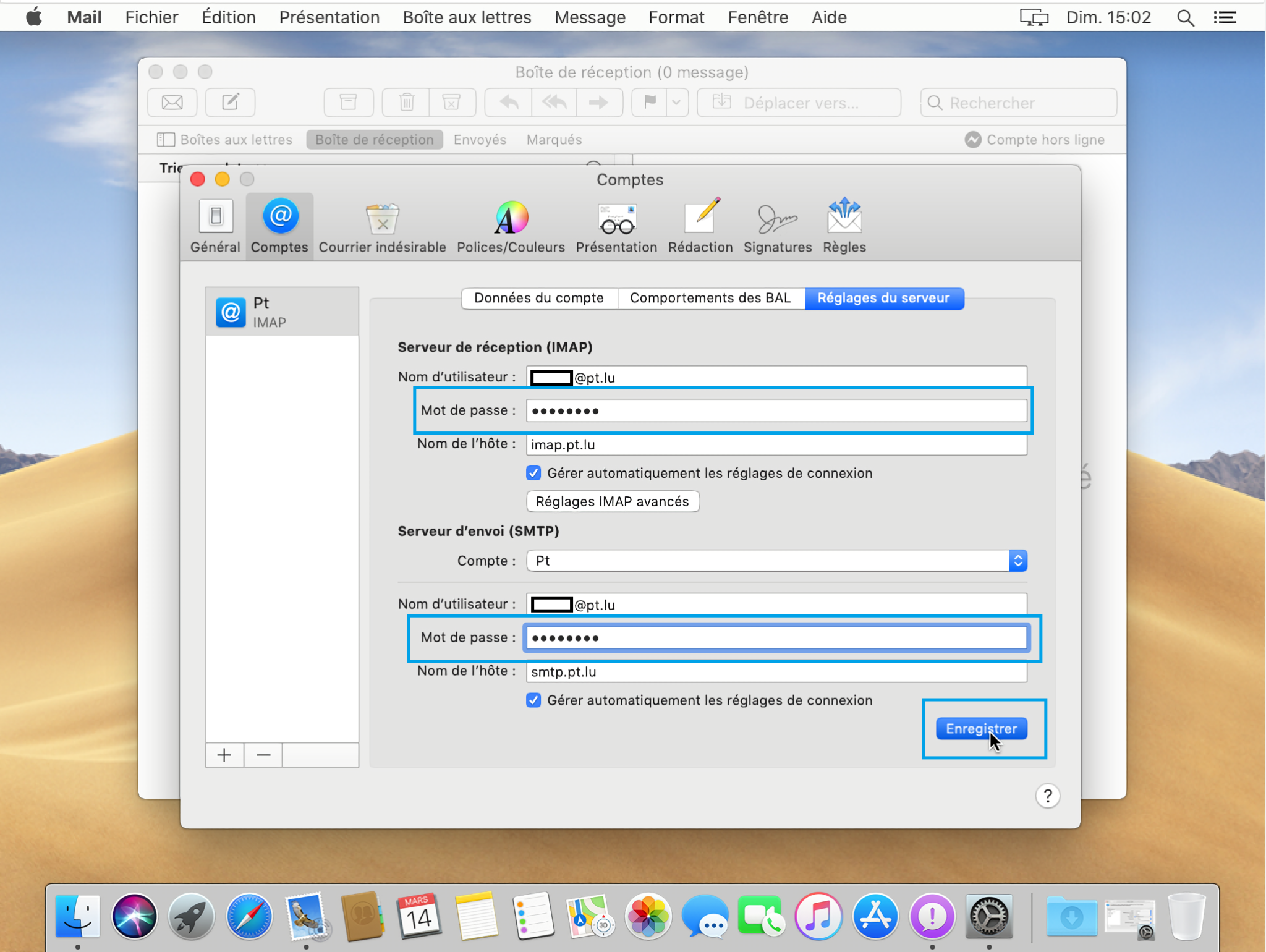Enable gérer automatiquement réglages connexion SMTP

tap(532, 700)
